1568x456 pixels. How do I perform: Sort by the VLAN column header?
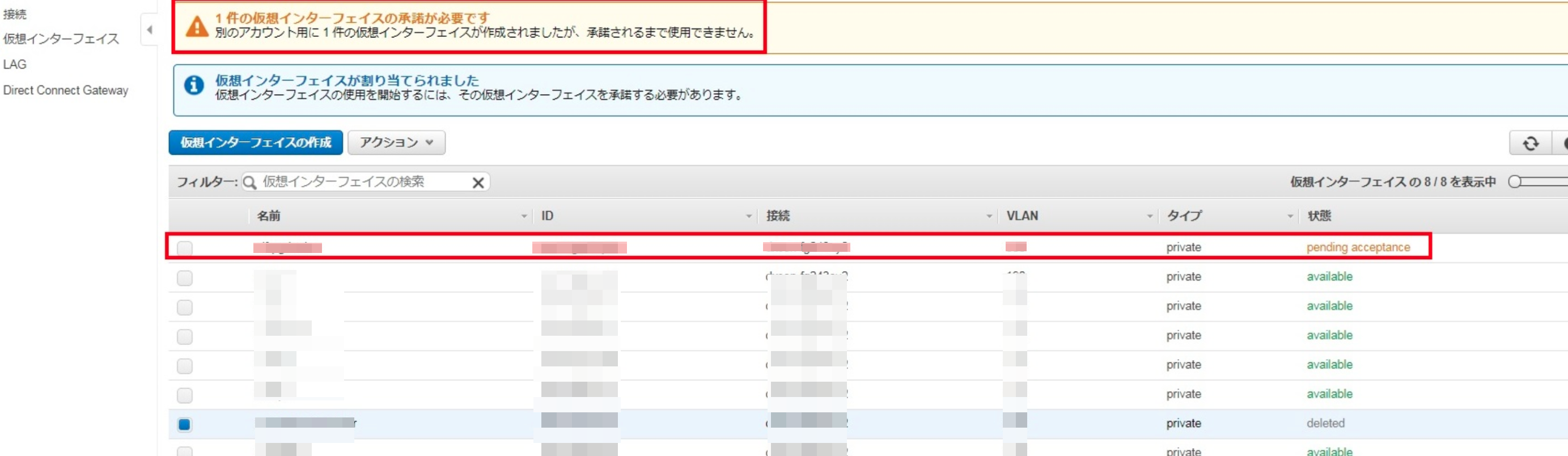click(x=1022, y=216)
